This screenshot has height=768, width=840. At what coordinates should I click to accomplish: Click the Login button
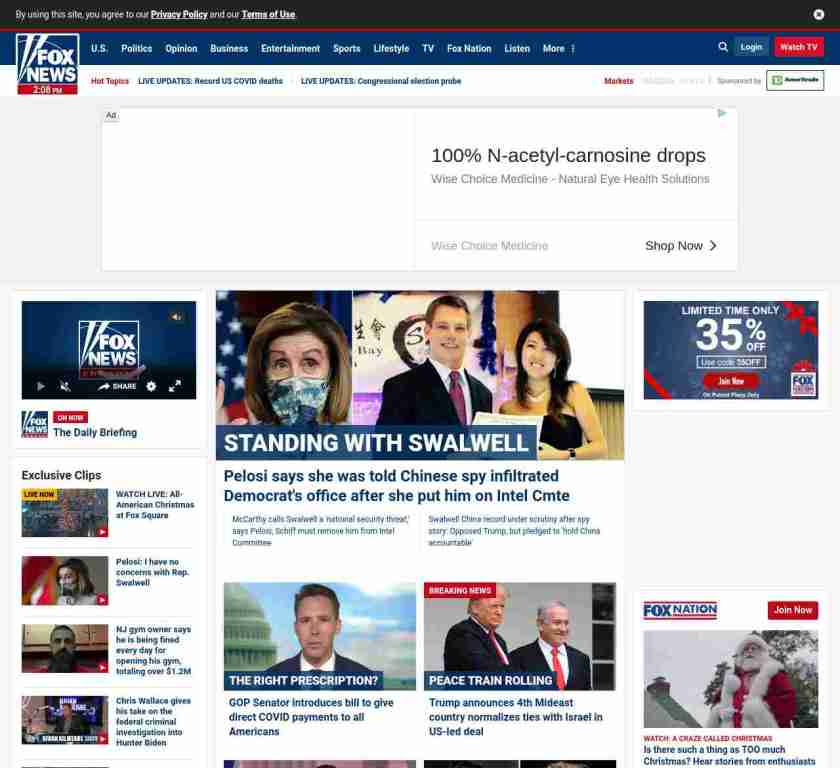coord(751,47)
